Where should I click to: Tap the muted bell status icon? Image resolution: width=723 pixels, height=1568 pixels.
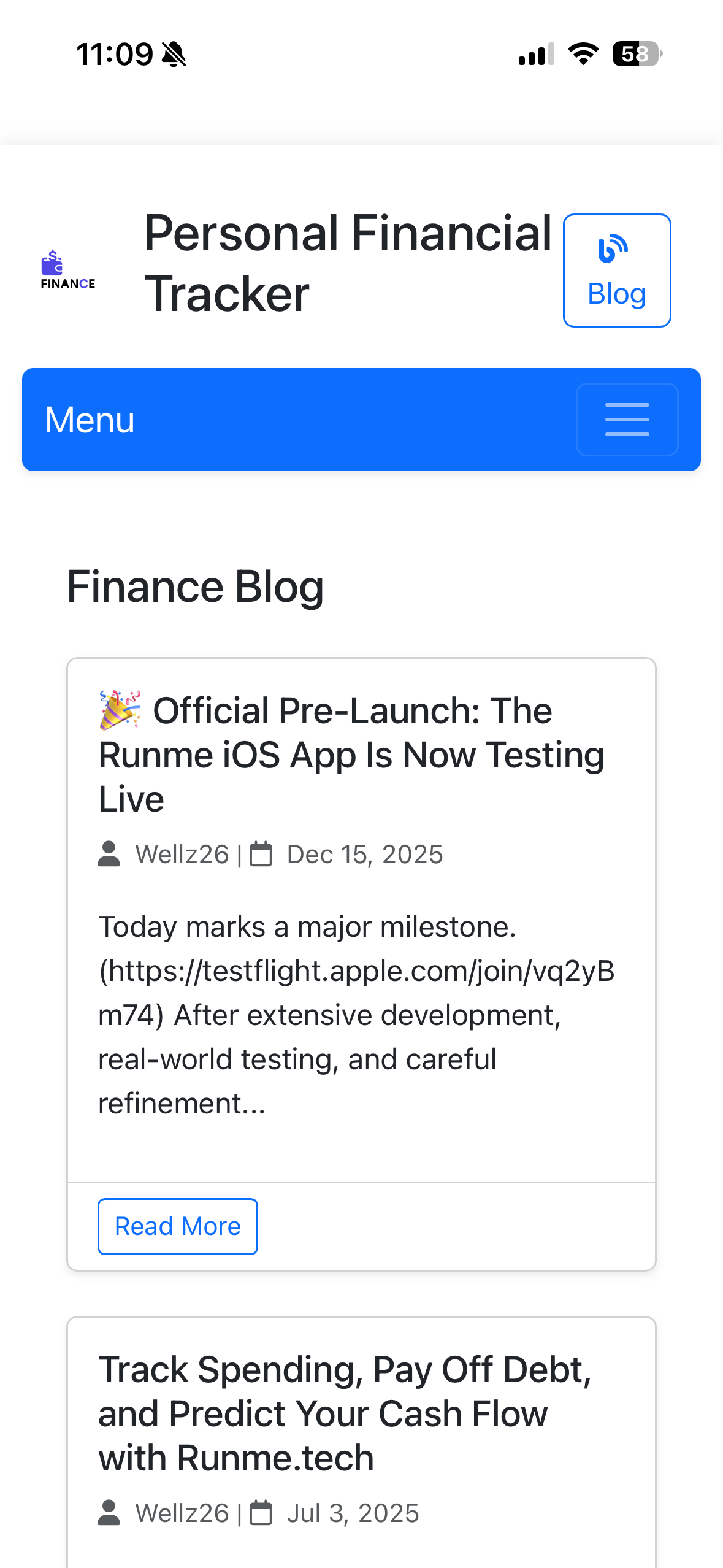[174, 55]
